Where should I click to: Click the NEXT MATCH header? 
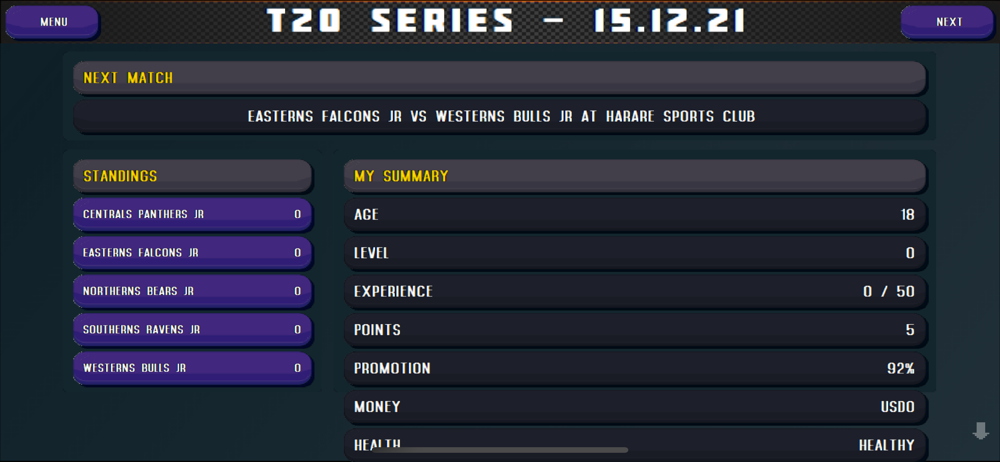click(x=501, y=78)
